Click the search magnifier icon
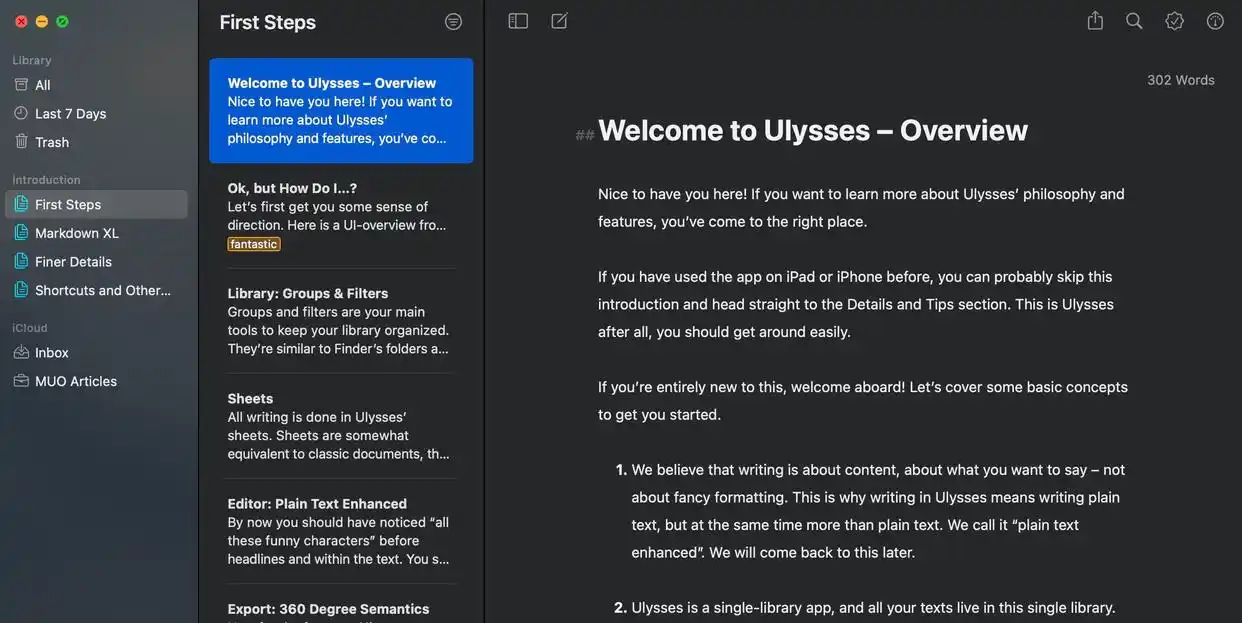 pyautogui.click(x=1134, y=21)
